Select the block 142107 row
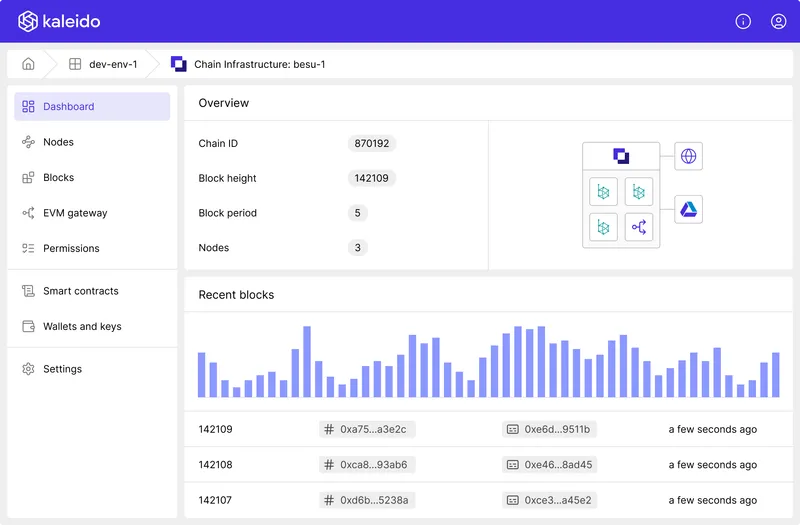 (215, 500)
